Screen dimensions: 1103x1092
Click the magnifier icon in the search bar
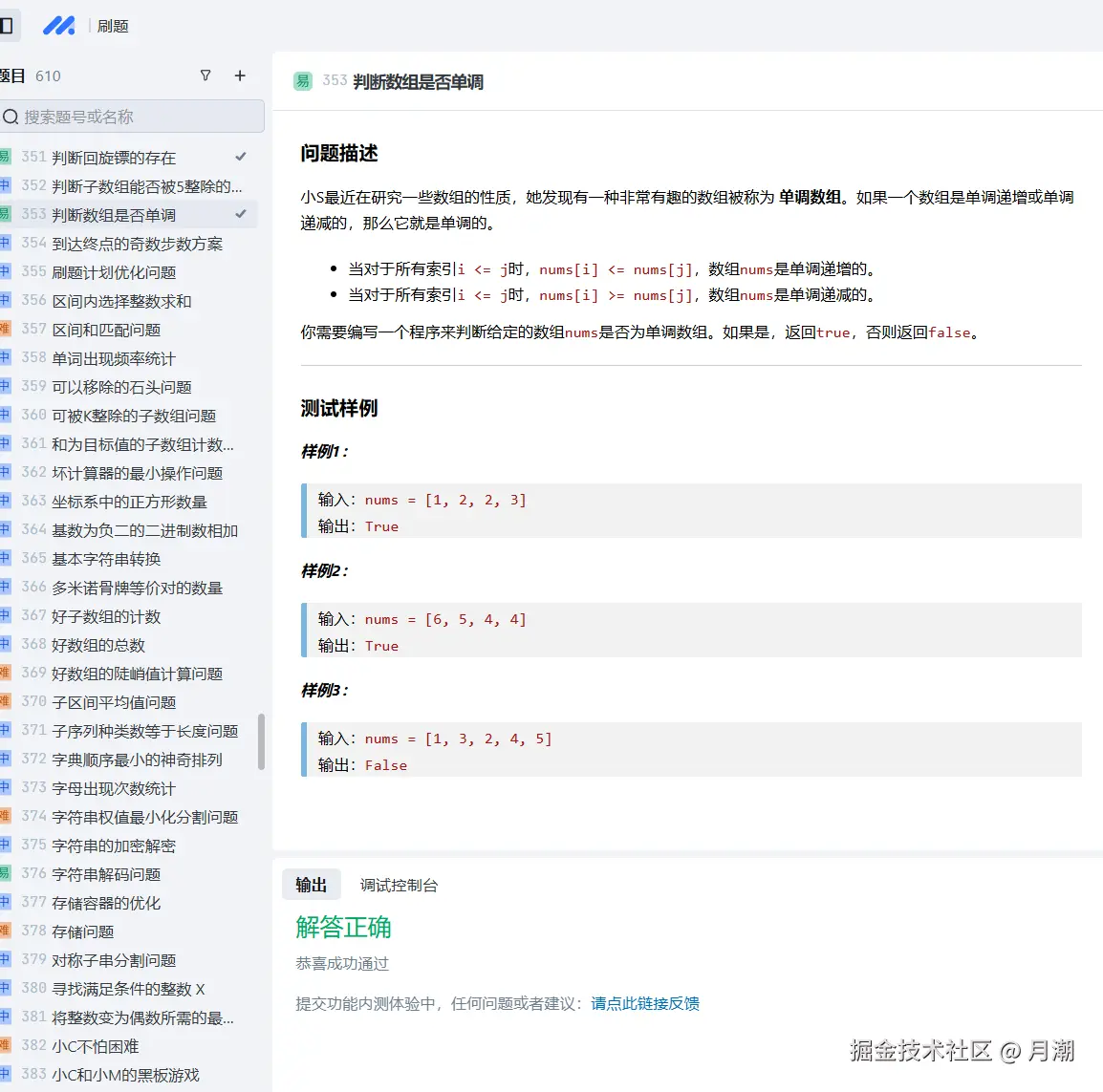click(x=10, y=116)
